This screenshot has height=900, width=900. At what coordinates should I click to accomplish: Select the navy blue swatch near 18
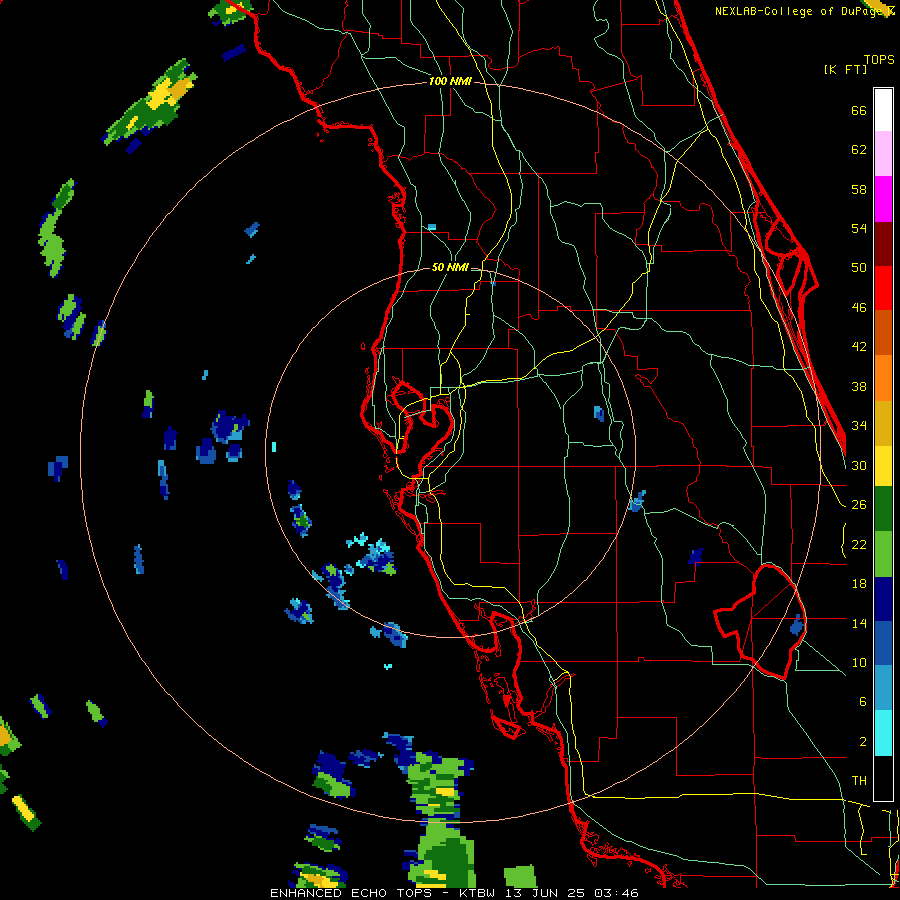click(883, 599)
